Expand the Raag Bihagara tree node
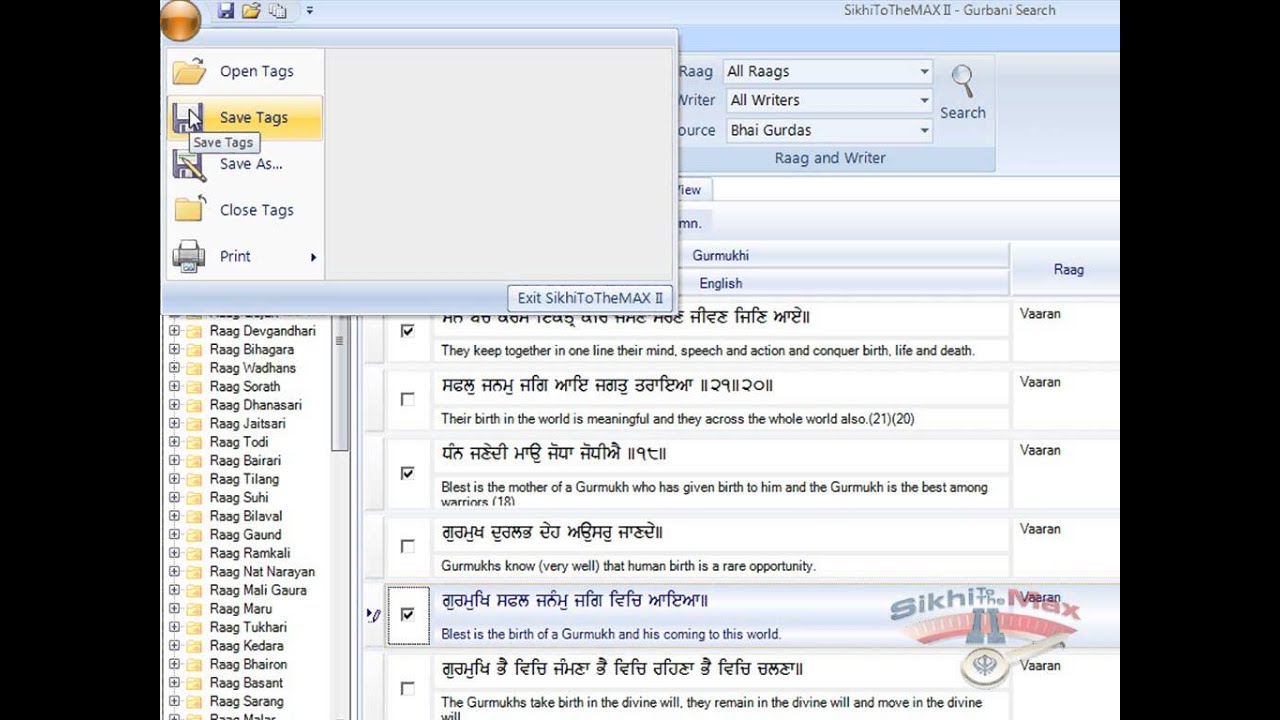Viewport: 1280px width, 720px height. (174, 350)
